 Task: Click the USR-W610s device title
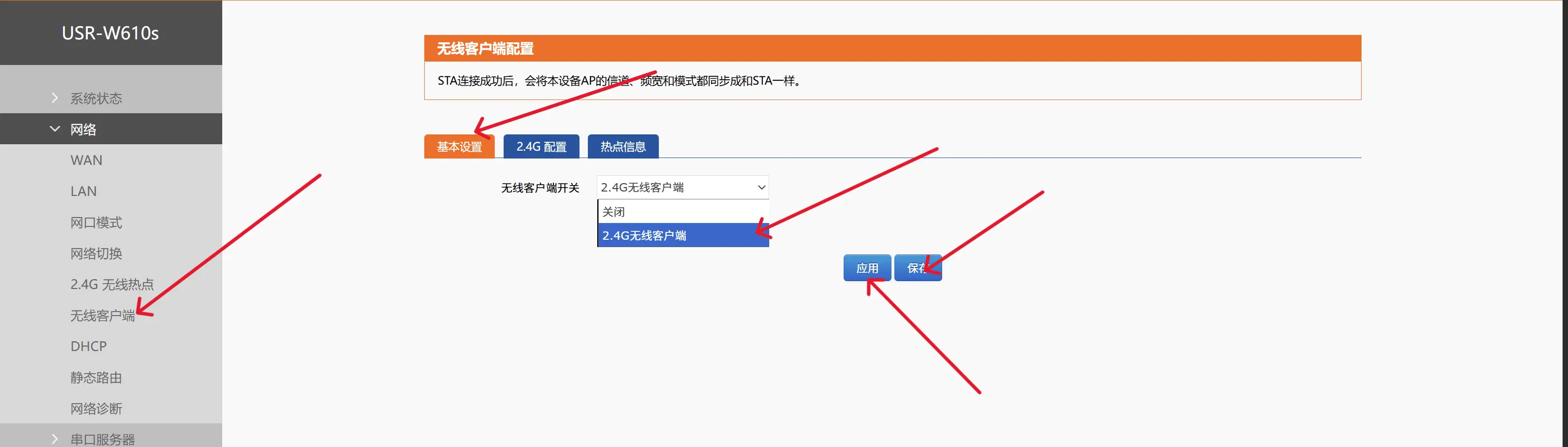click(110, 33)
